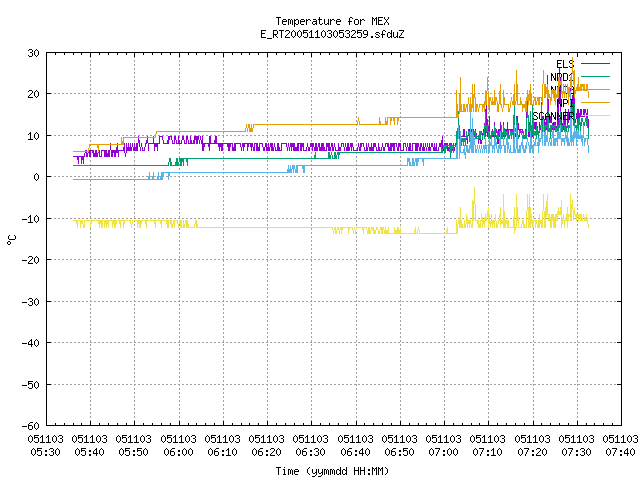Viewport: 640px width, 480px height.
Task: Click the y-axis tick label -50
Action: point(31,384)
